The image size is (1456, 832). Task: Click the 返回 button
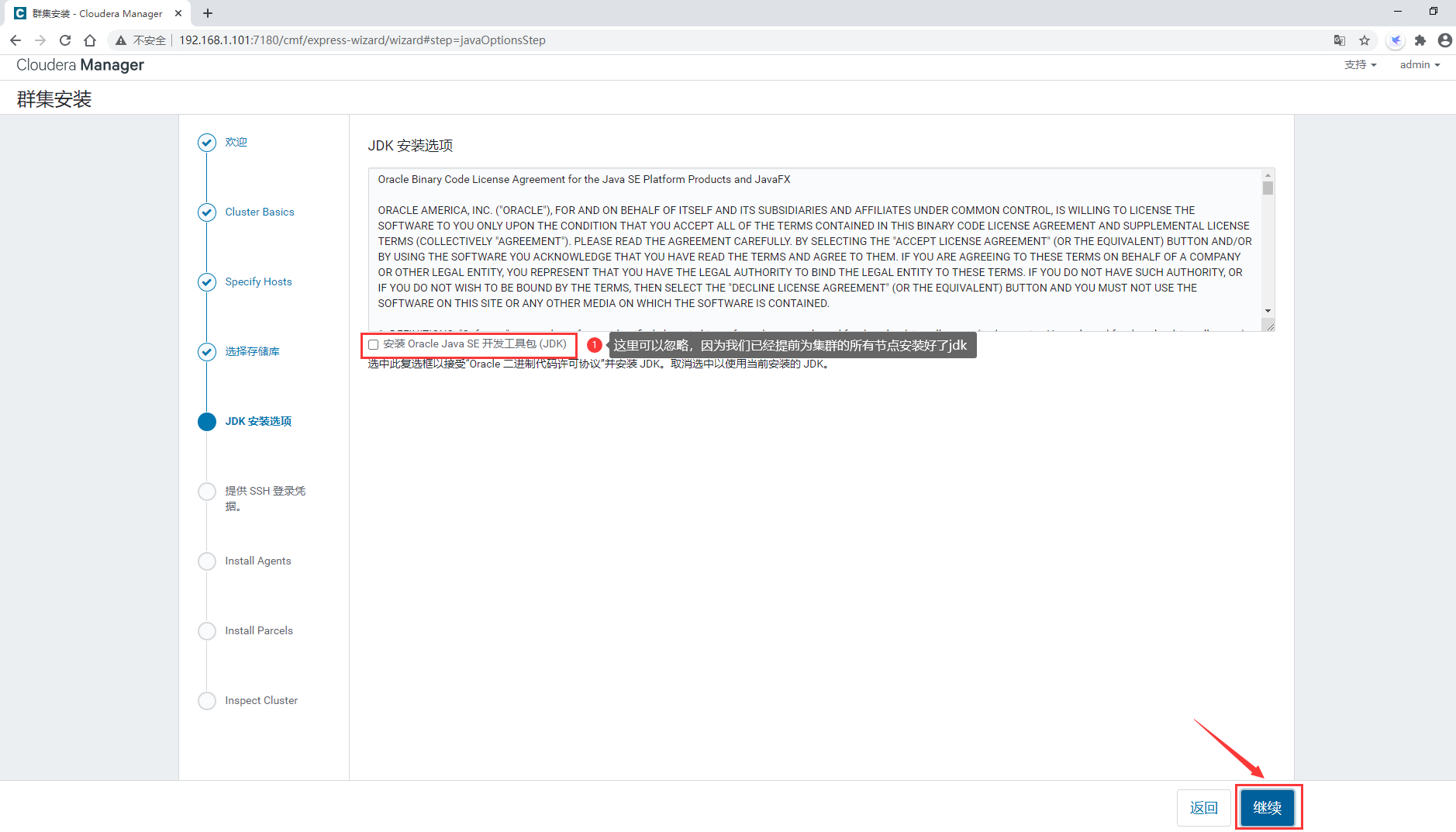tap(1203, 807)
